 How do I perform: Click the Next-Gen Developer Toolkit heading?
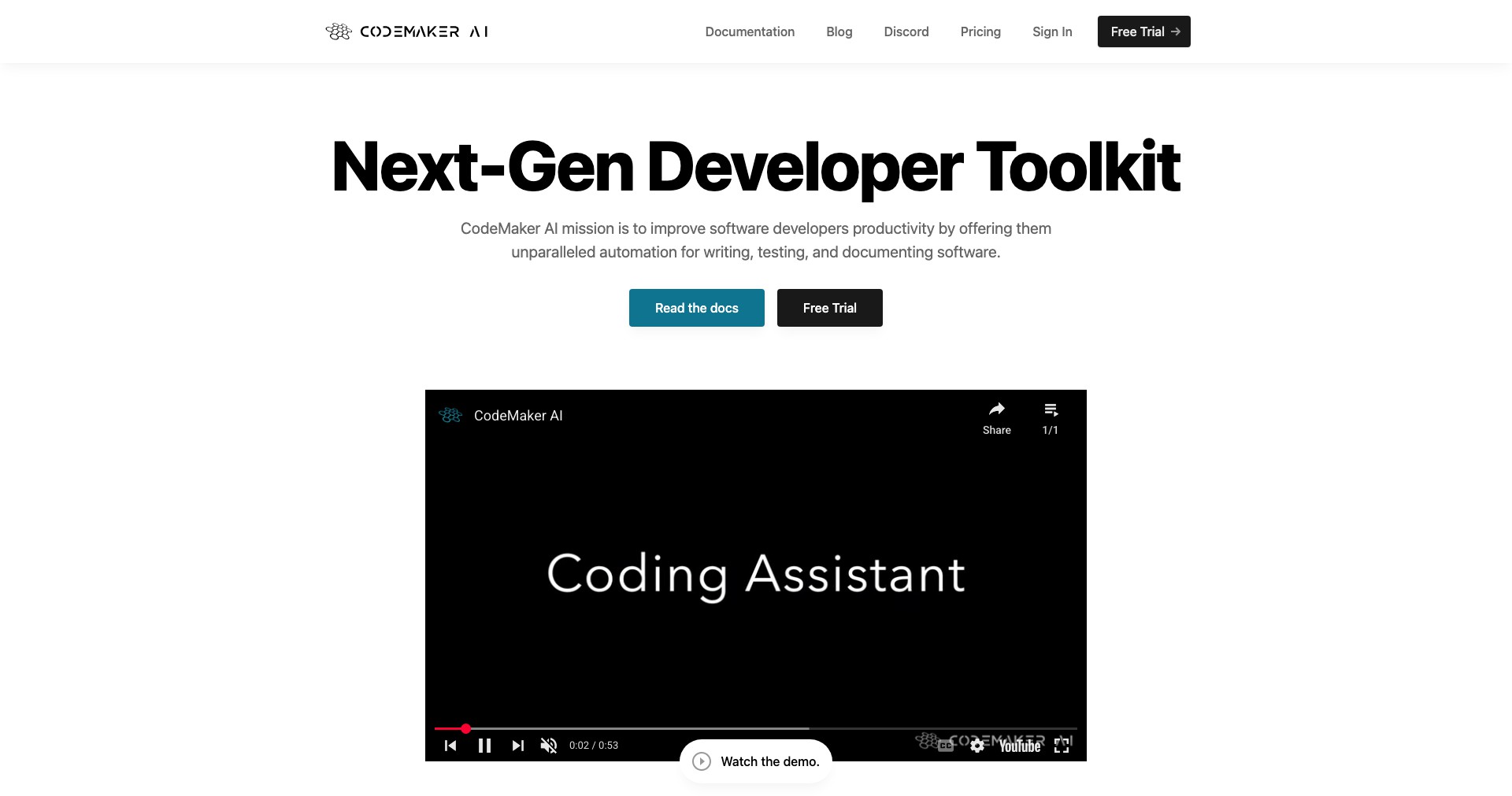coord(756,166)
